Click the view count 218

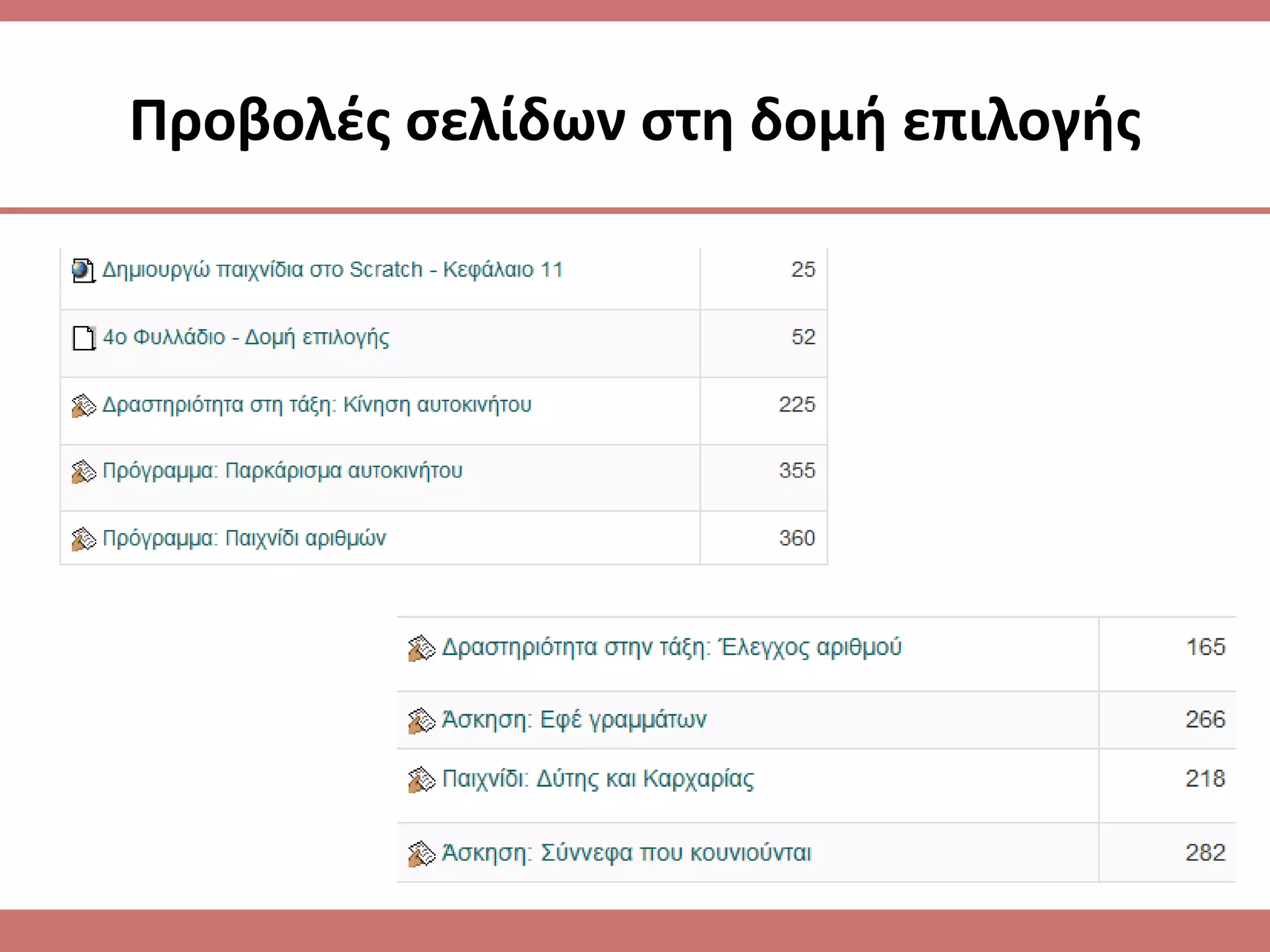(1206, 778)
